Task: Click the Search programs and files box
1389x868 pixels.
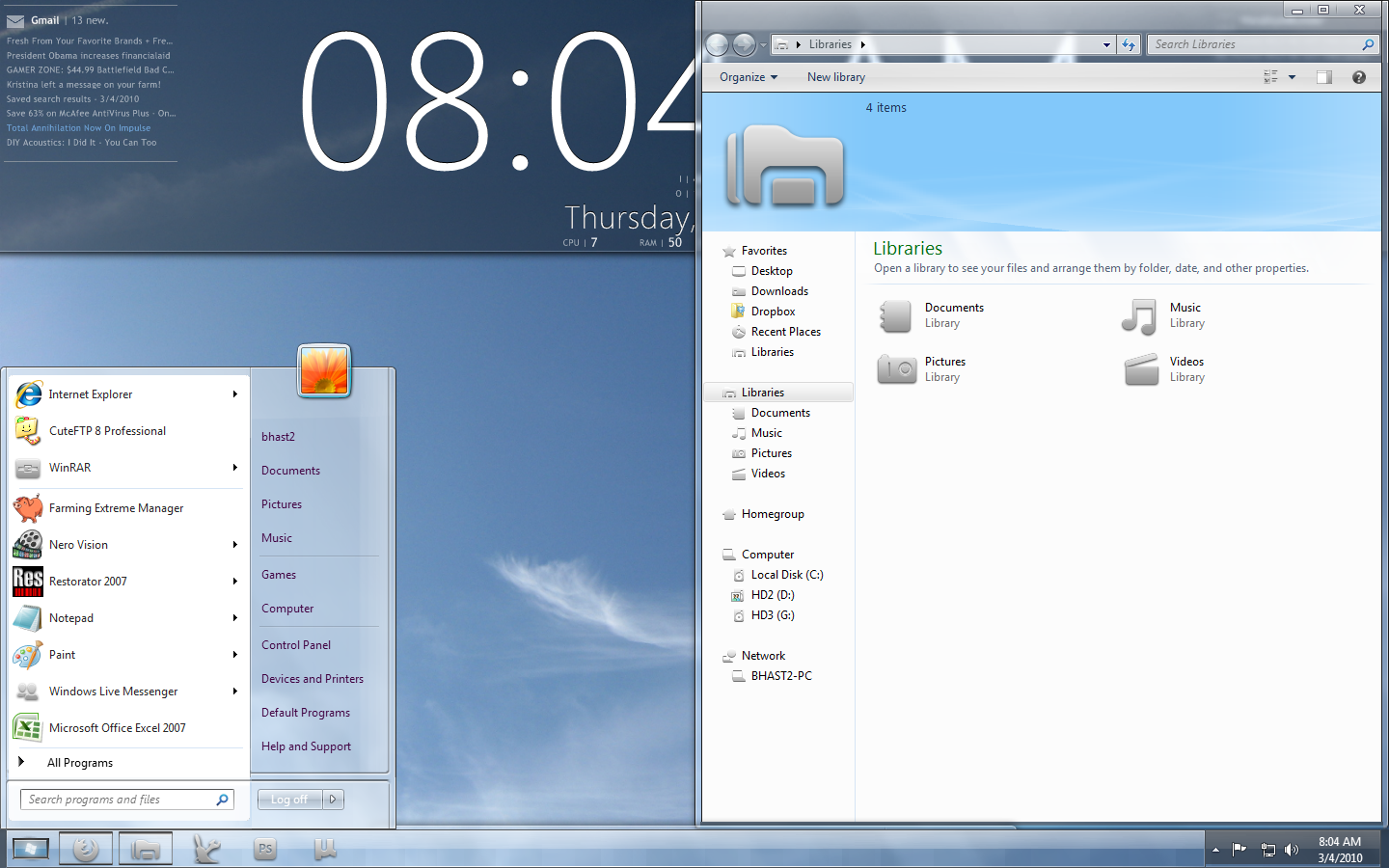Action: 127,800
